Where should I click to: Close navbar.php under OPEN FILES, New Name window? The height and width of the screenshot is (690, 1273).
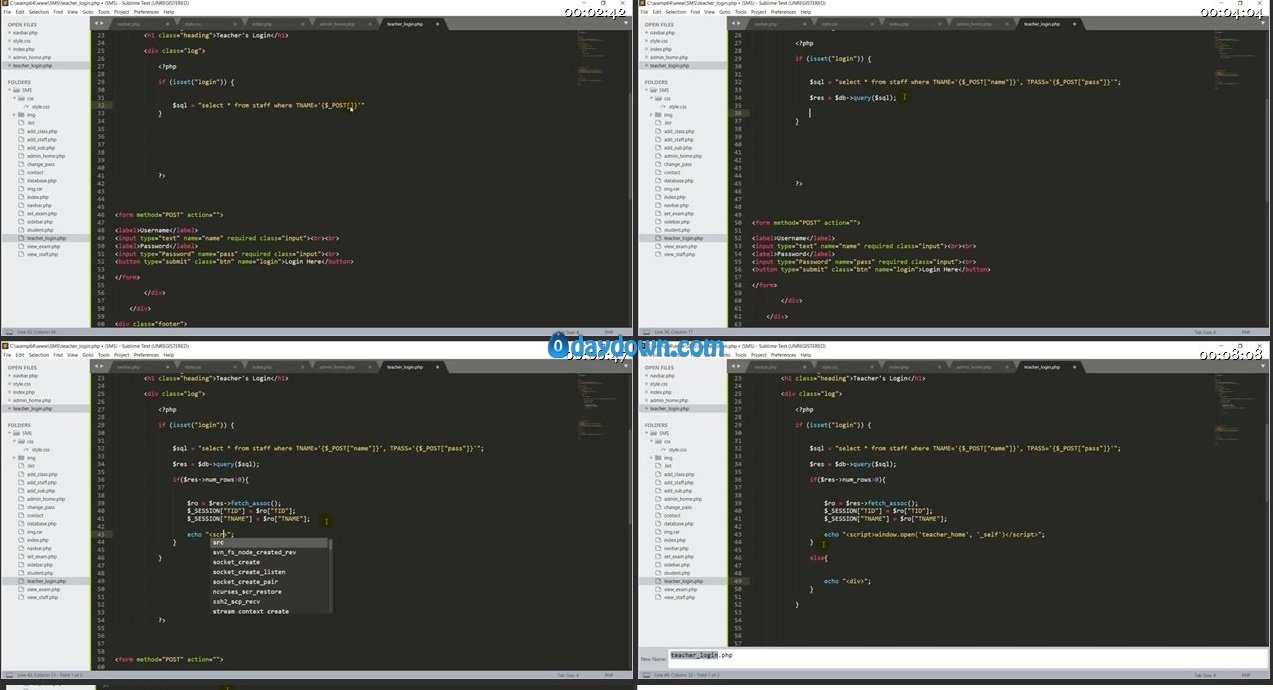646,375
